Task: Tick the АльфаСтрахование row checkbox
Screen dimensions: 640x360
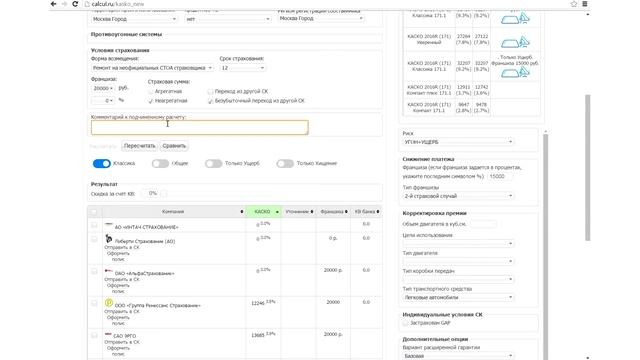Action: point(94,271)
